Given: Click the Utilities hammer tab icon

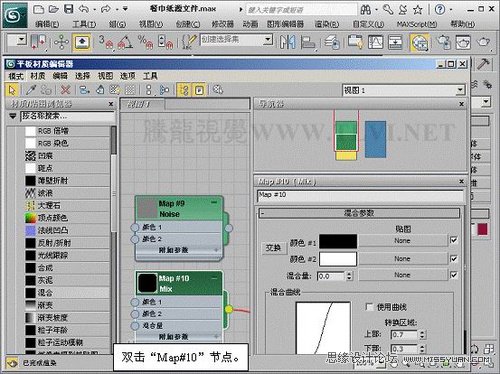Looking at the screenshot, I should click(x=483, y=64).
